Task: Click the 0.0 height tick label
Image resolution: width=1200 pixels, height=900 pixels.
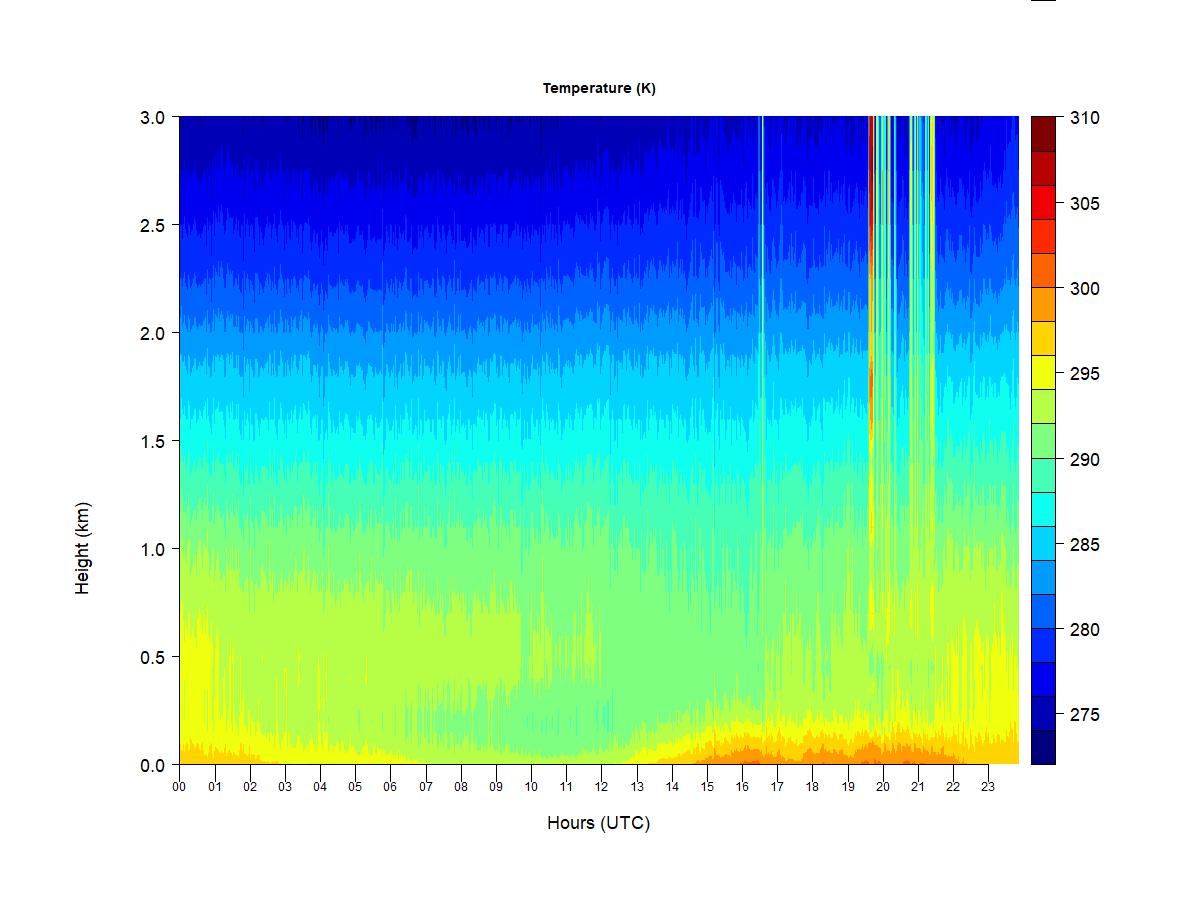Action: point(152,765)
